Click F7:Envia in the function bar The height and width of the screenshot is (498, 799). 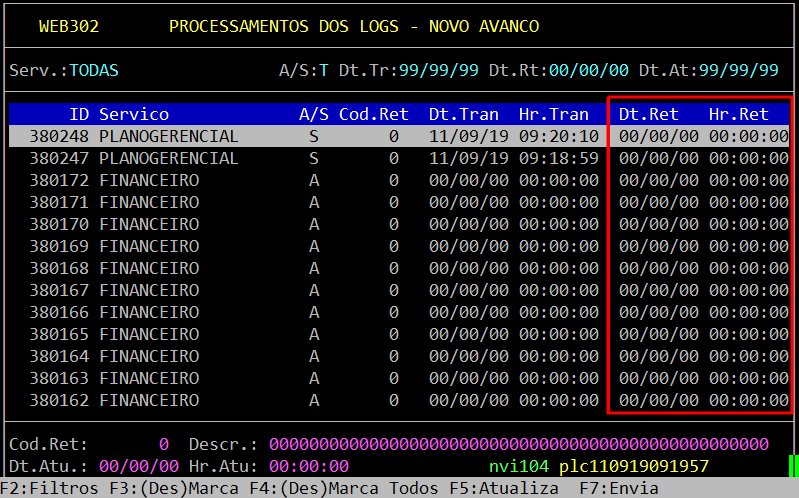[619, 488]
